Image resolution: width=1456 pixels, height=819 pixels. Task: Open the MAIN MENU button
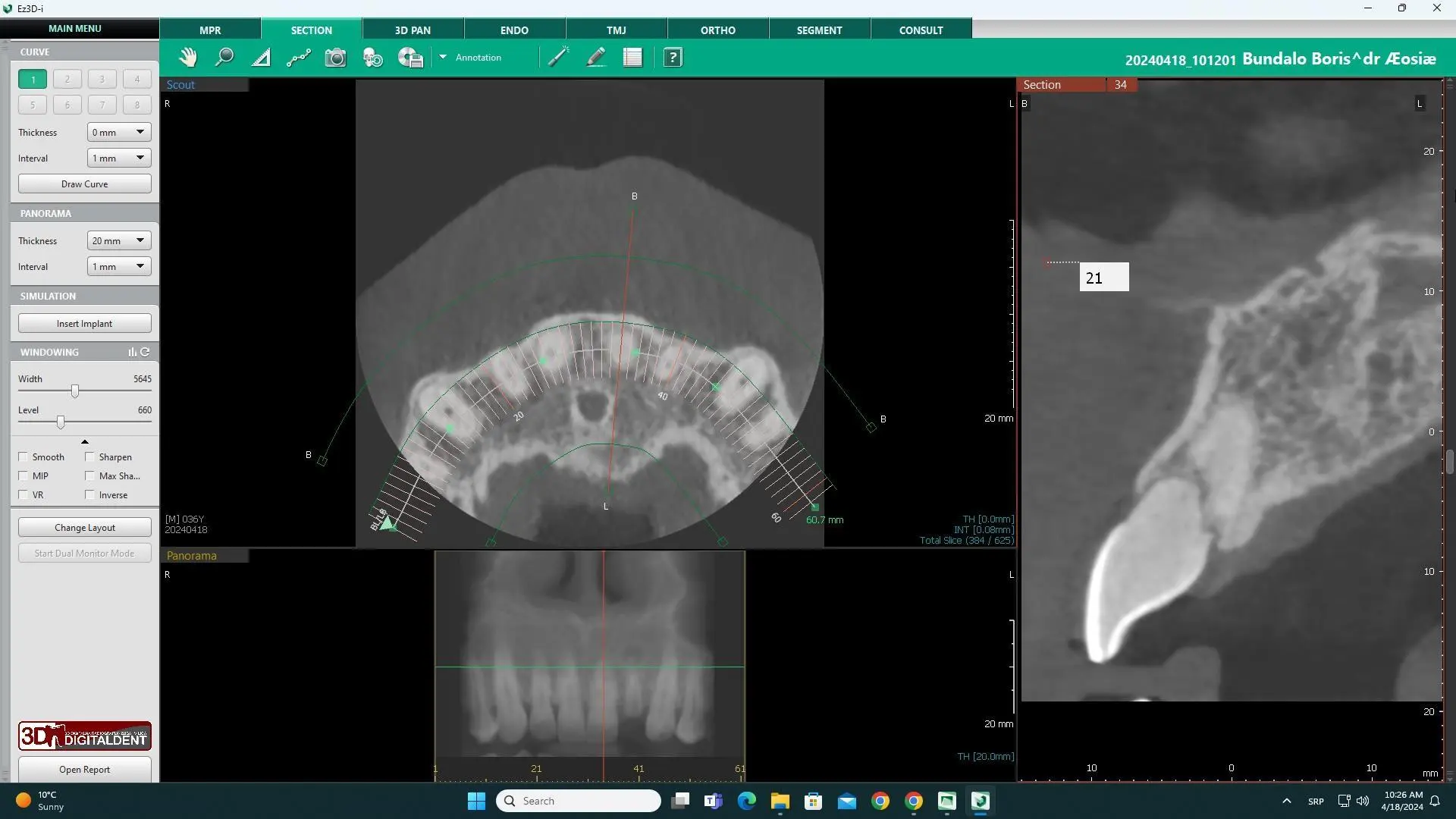75,29
